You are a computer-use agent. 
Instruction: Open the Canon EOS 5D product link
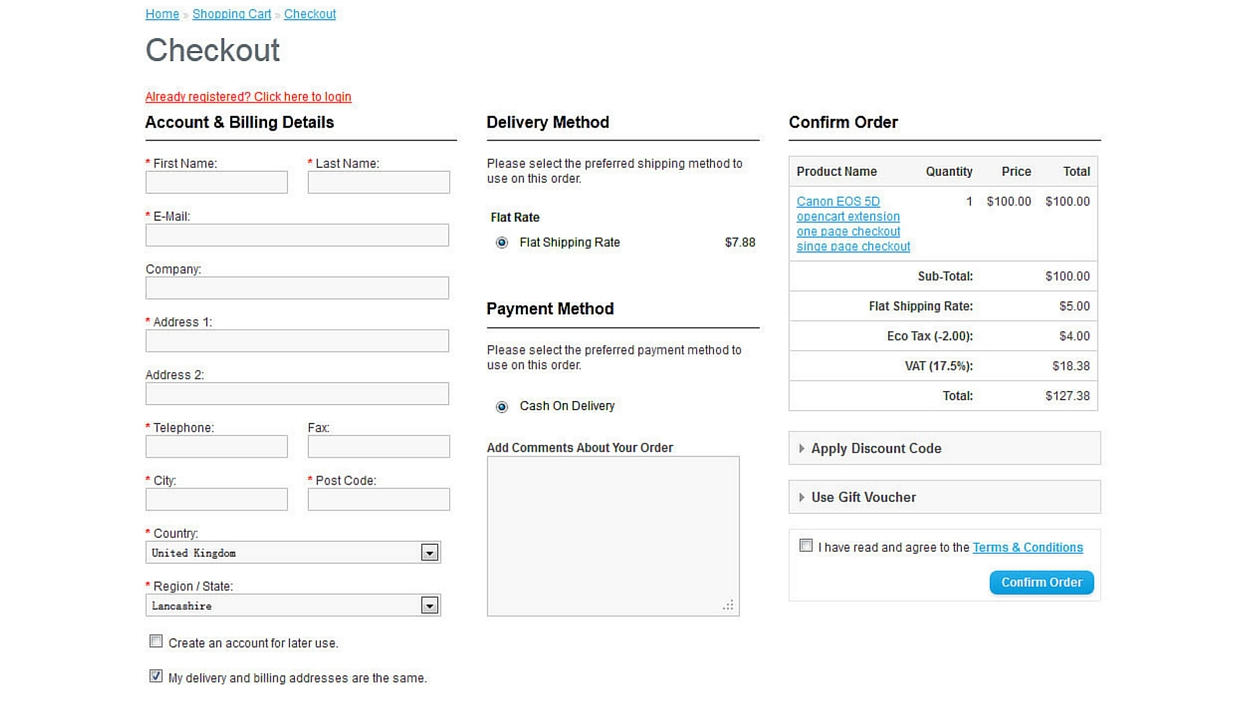coord(838,202)
